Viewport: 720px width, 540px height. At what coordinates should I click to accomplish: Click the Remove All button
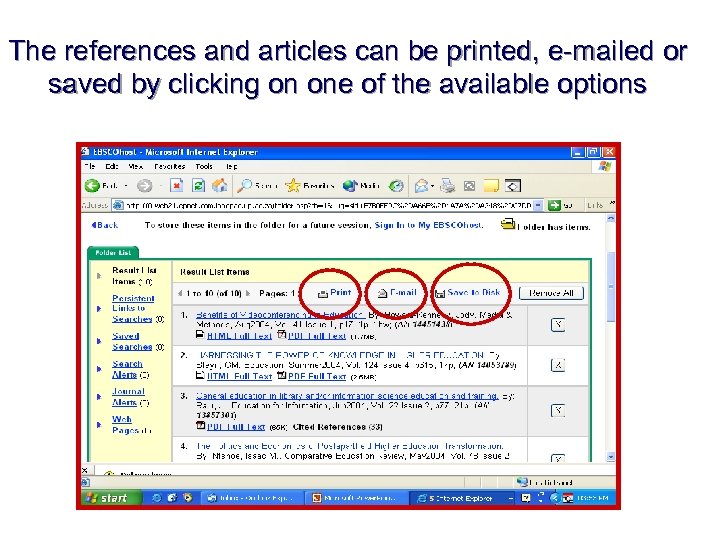(x=551, y=293)
